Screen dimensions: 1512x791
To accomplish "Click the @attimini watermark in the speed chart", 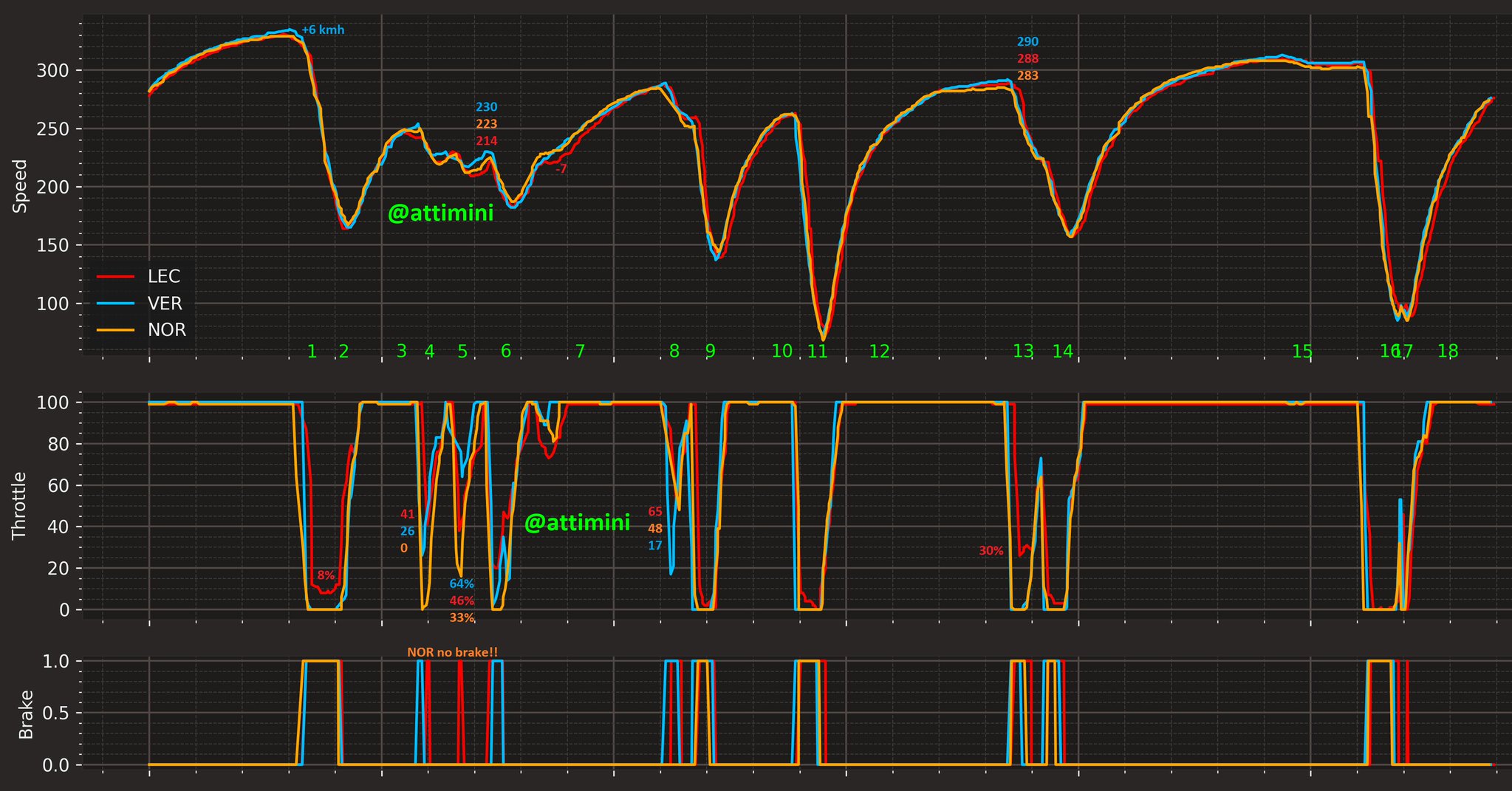I will pos(440,213).
